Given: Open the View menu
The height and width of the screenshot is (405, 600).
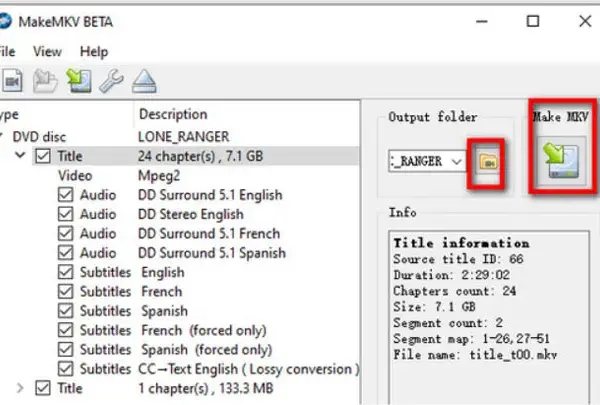Looking at the screenshot, I should (x=47, y=52).
